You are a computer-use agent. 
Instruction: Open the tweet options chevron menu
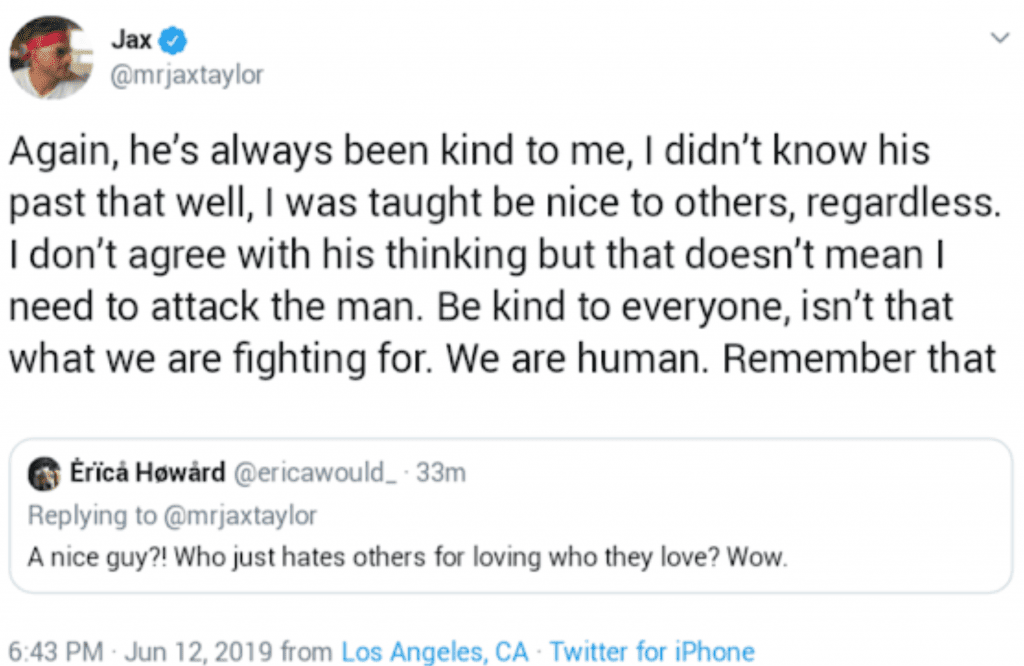[997, 39]
